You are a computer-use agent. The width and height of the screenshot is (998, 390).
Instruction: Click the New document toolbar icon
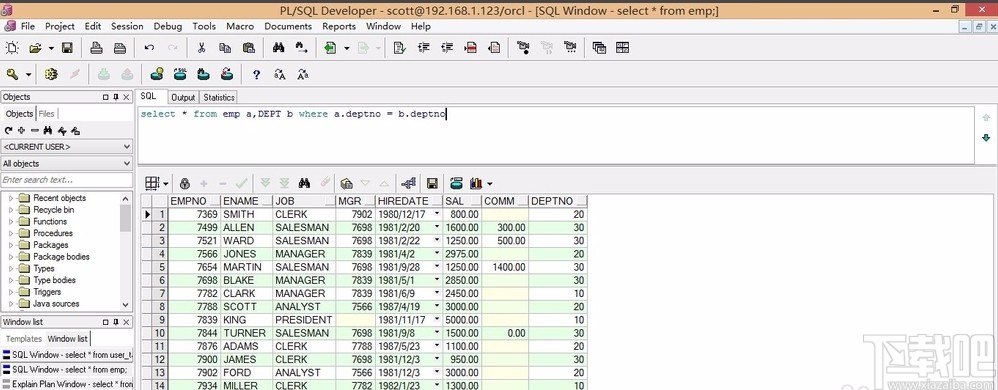(x=12, y=48)
